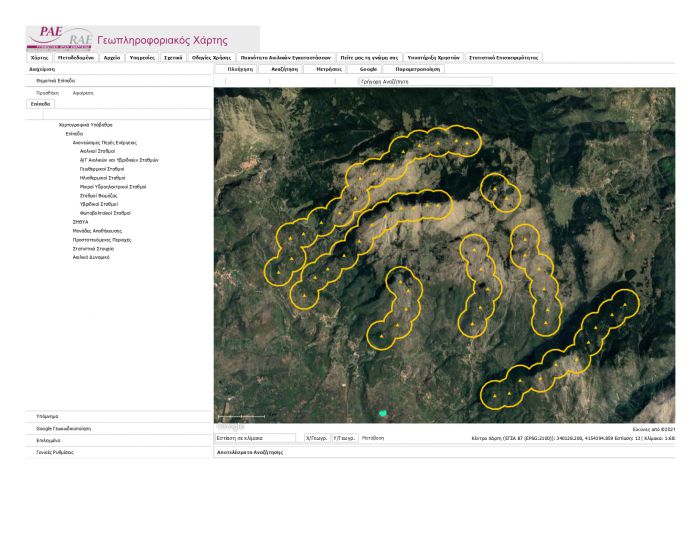Open the Μεταδεδομένα menu tab
The image size is (700, 541).
[75, 58]
